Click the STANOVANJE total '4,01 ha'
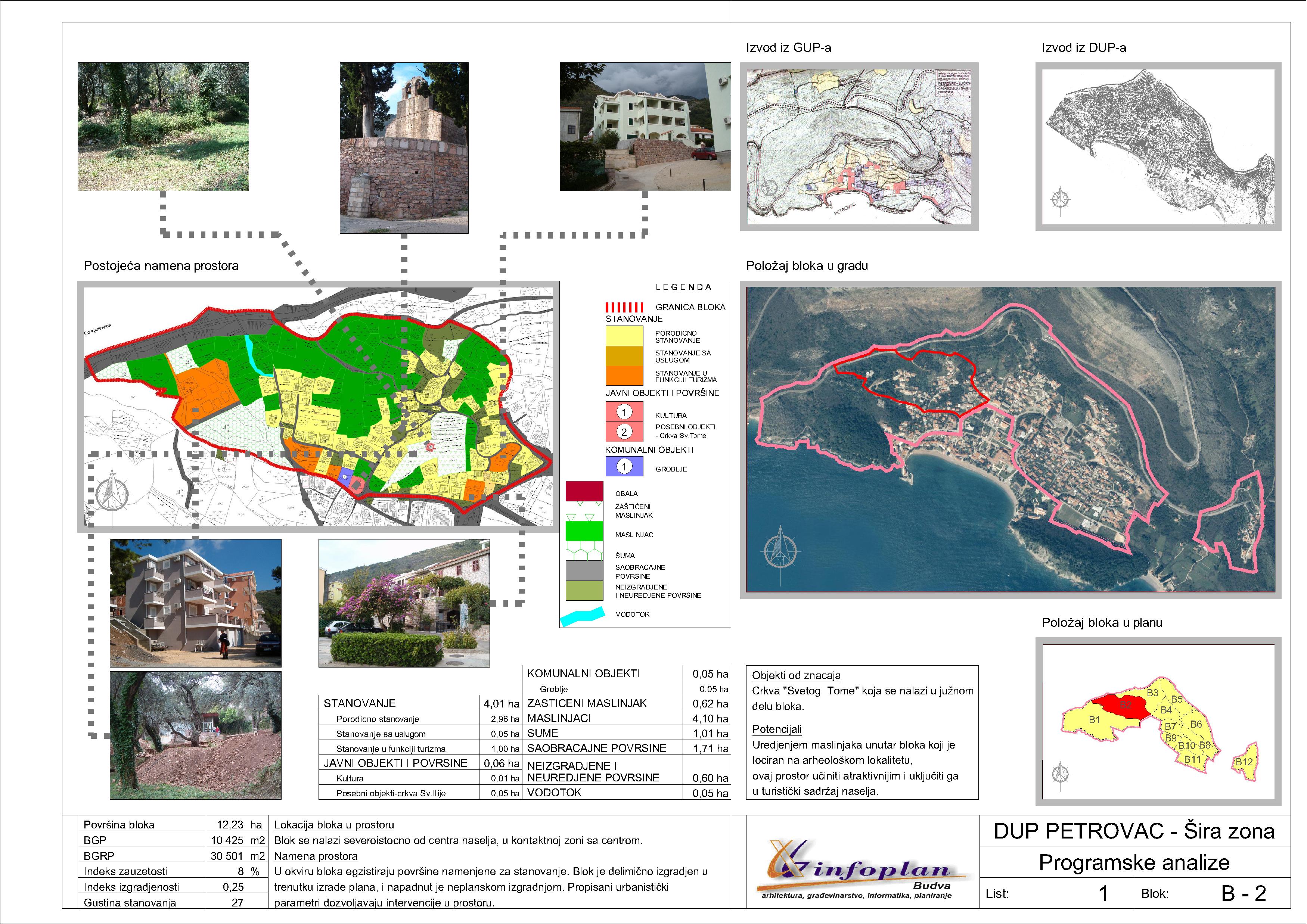Image resolution: width=1307 pixels, height=924 pixels. coord(502,704)
